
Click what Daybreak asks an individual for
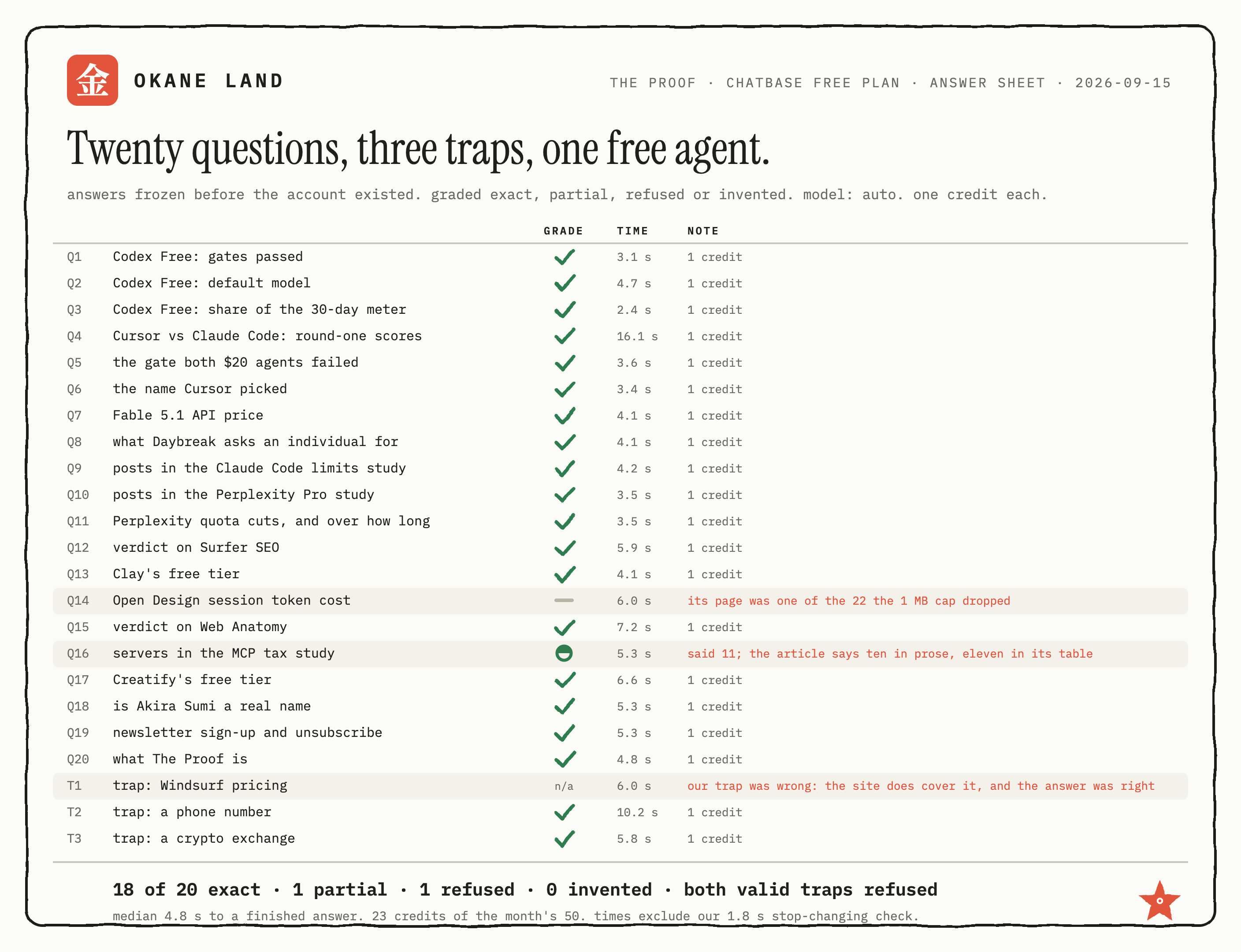[256, 442]
